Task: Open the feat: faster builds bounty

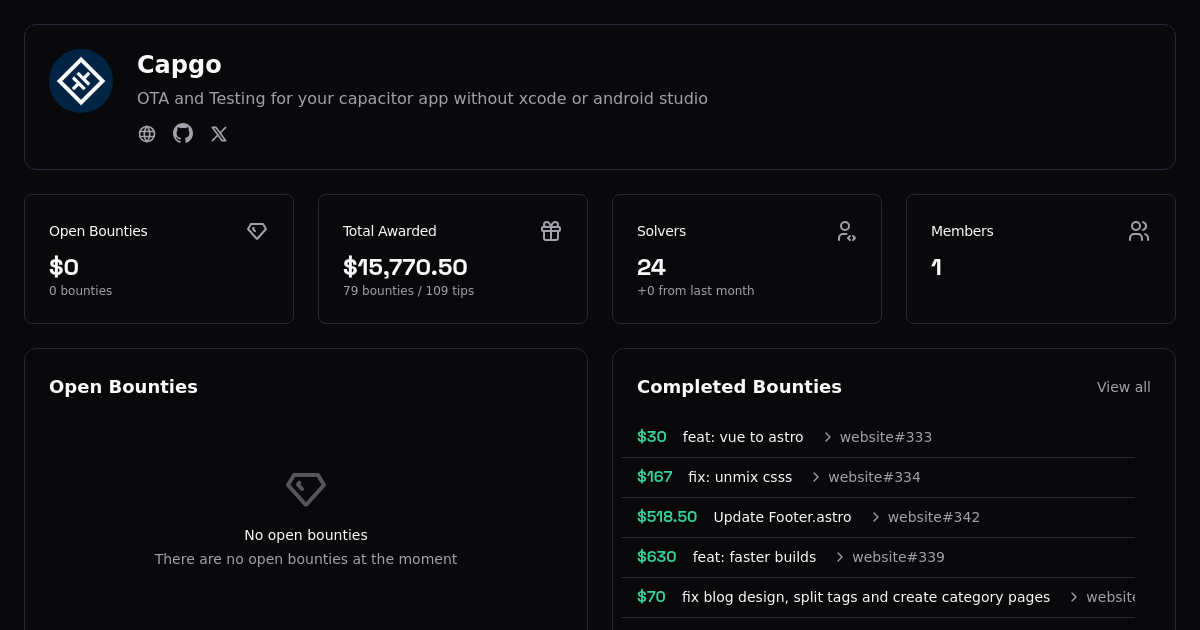Action: [754, 557]
